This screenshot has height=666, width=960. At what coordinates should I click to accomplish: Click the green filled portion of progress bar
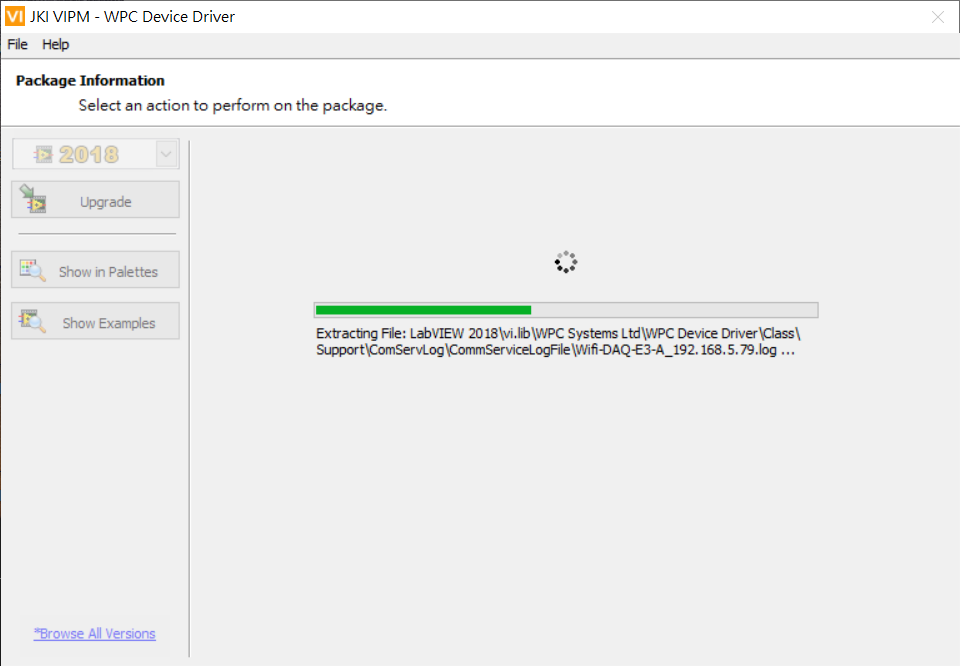pos(423,310)
